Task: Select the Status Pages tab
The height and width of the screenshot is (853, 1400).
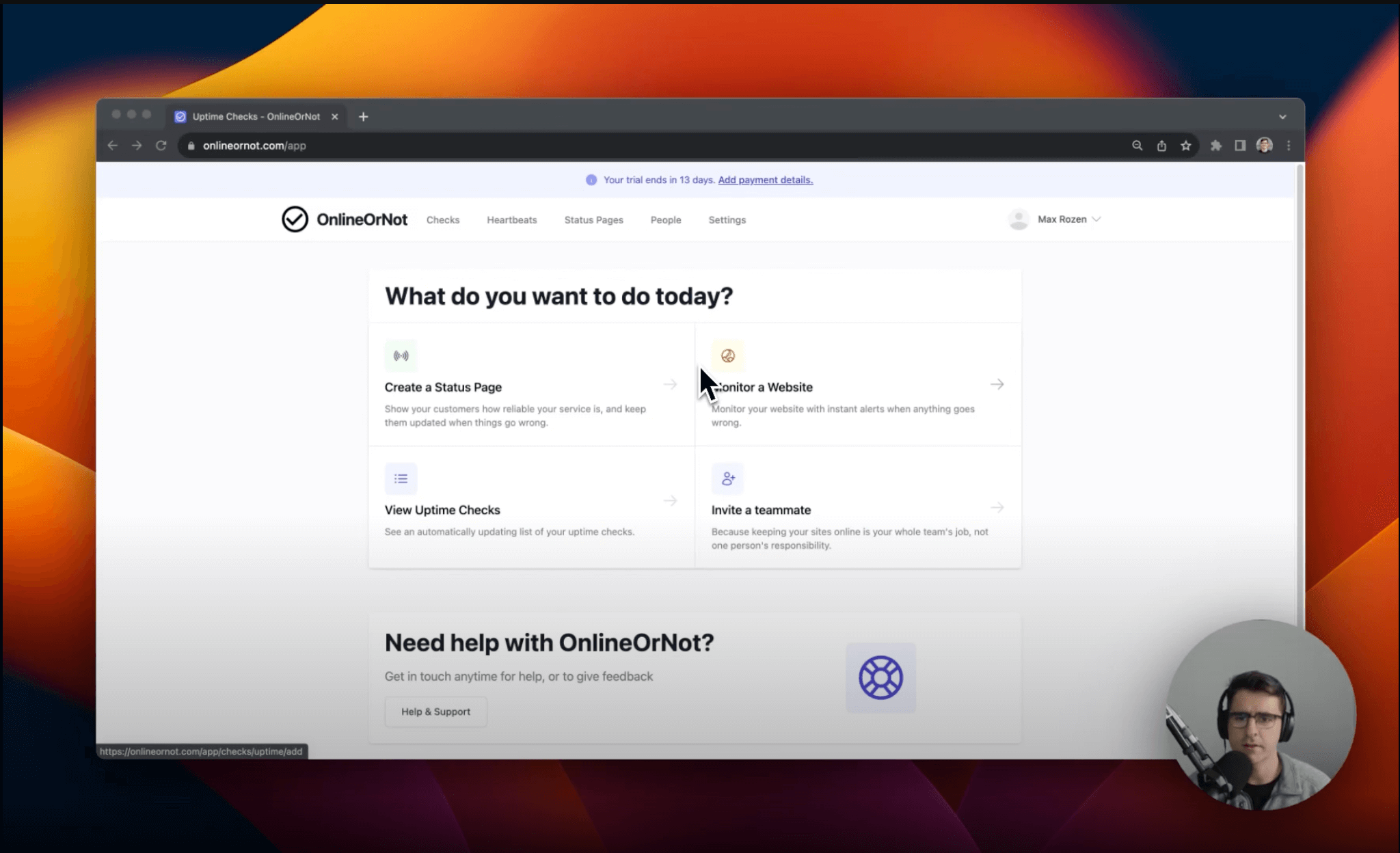Action: 594,220
